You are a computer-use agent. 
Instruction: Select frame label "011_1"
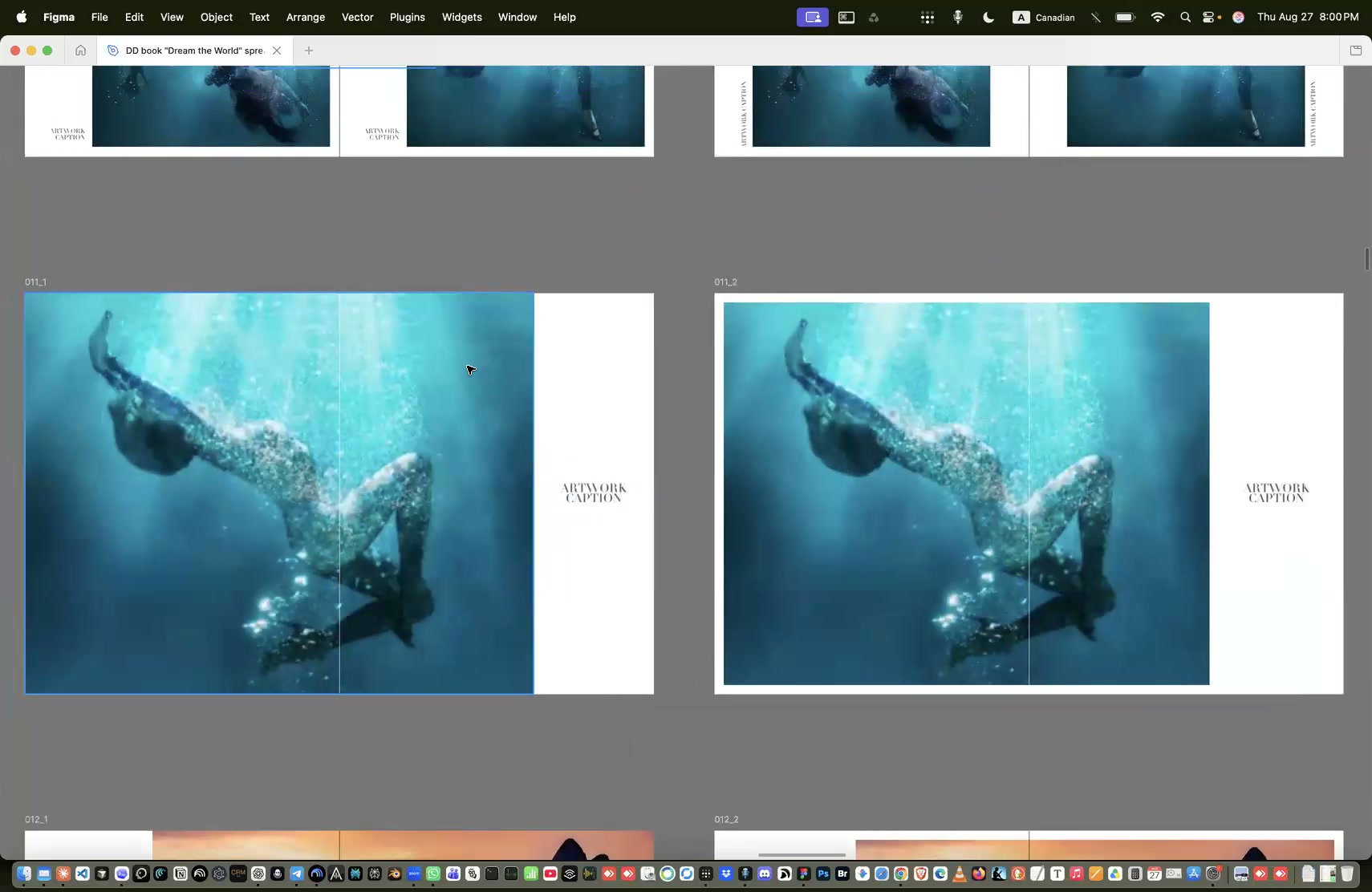[x=35, y=282]
